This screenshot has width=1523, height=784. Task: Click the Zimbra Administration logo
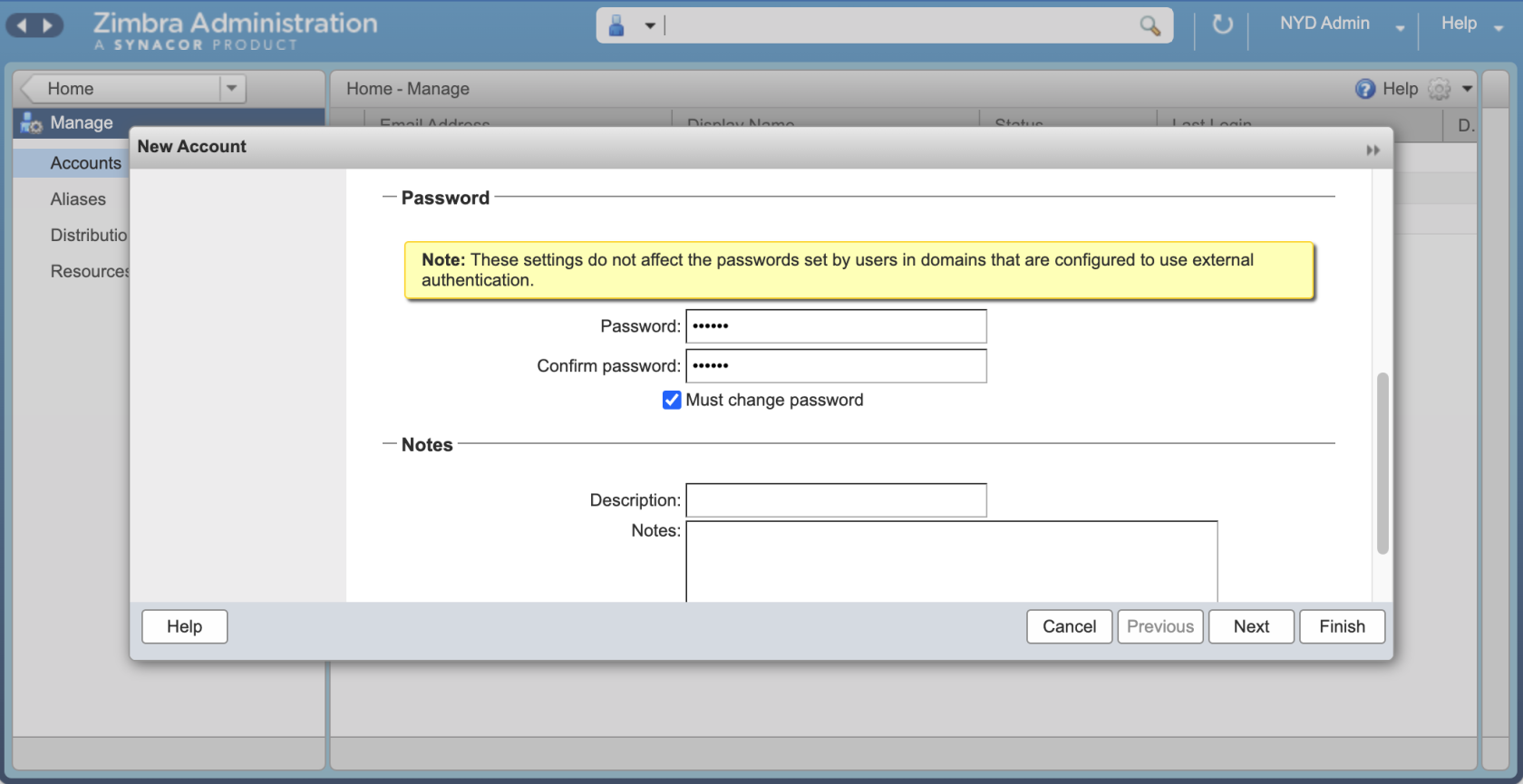click(235, 30)
